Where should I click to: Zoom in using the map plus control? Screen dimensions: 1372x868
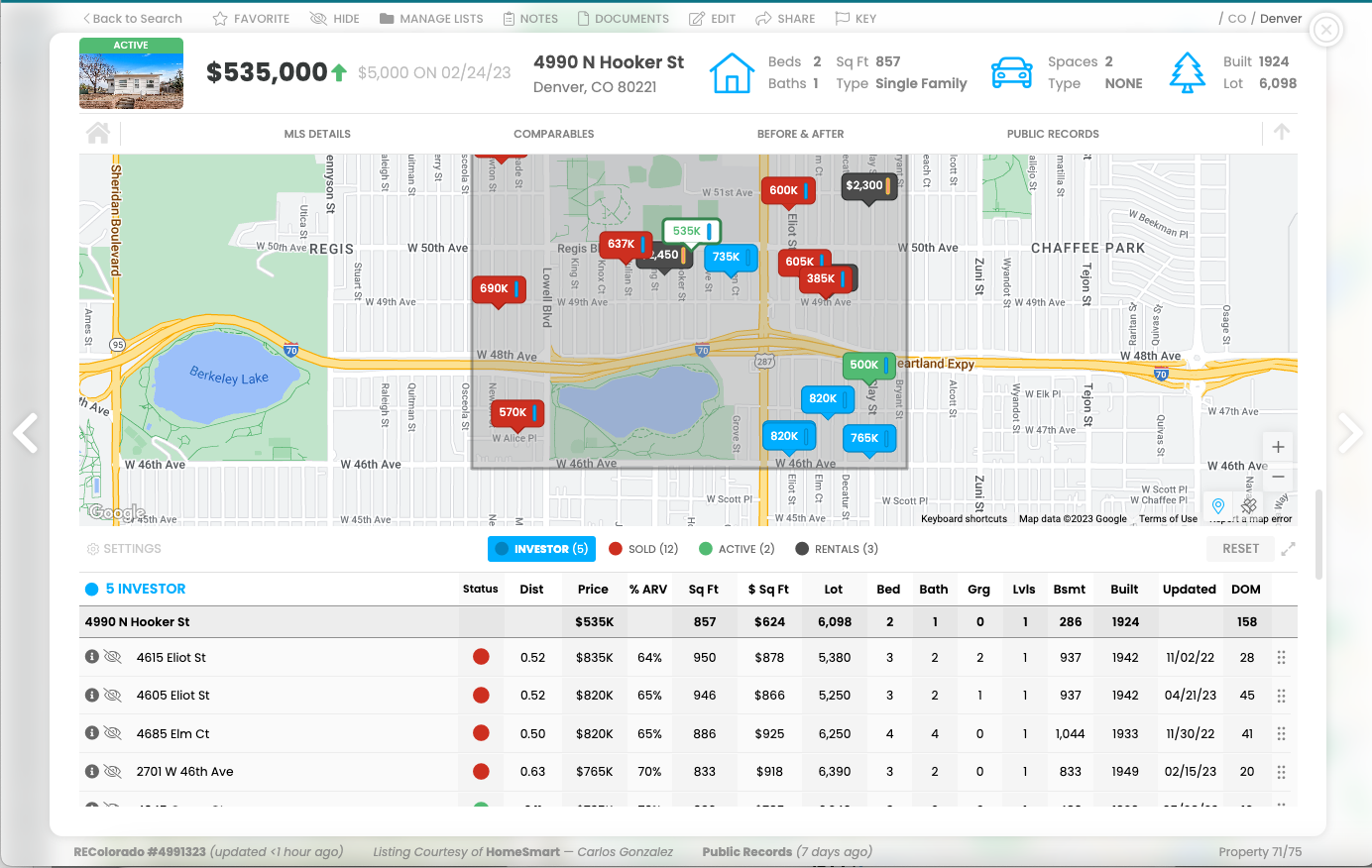[1278, 446]
